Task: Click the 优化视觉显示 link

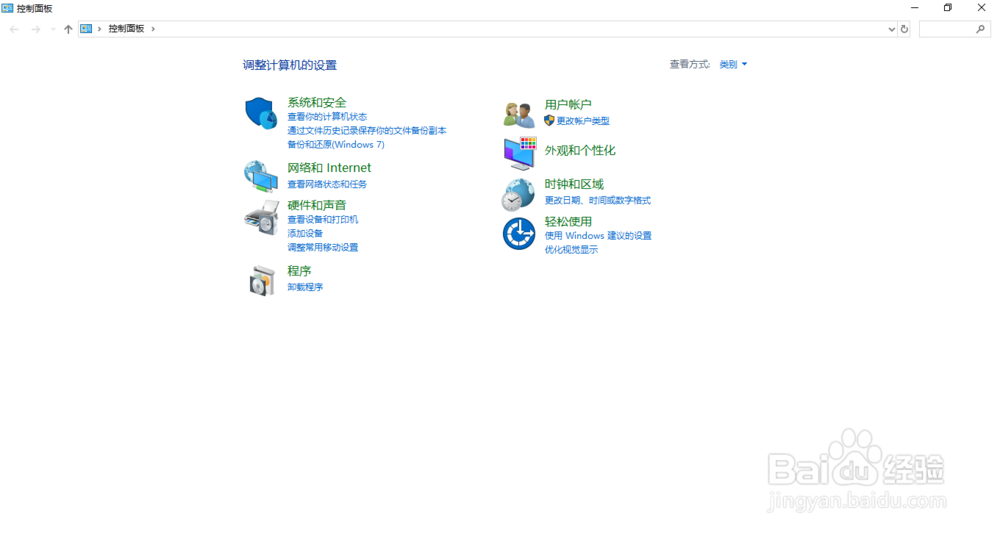Action: (x=571, y=250)
